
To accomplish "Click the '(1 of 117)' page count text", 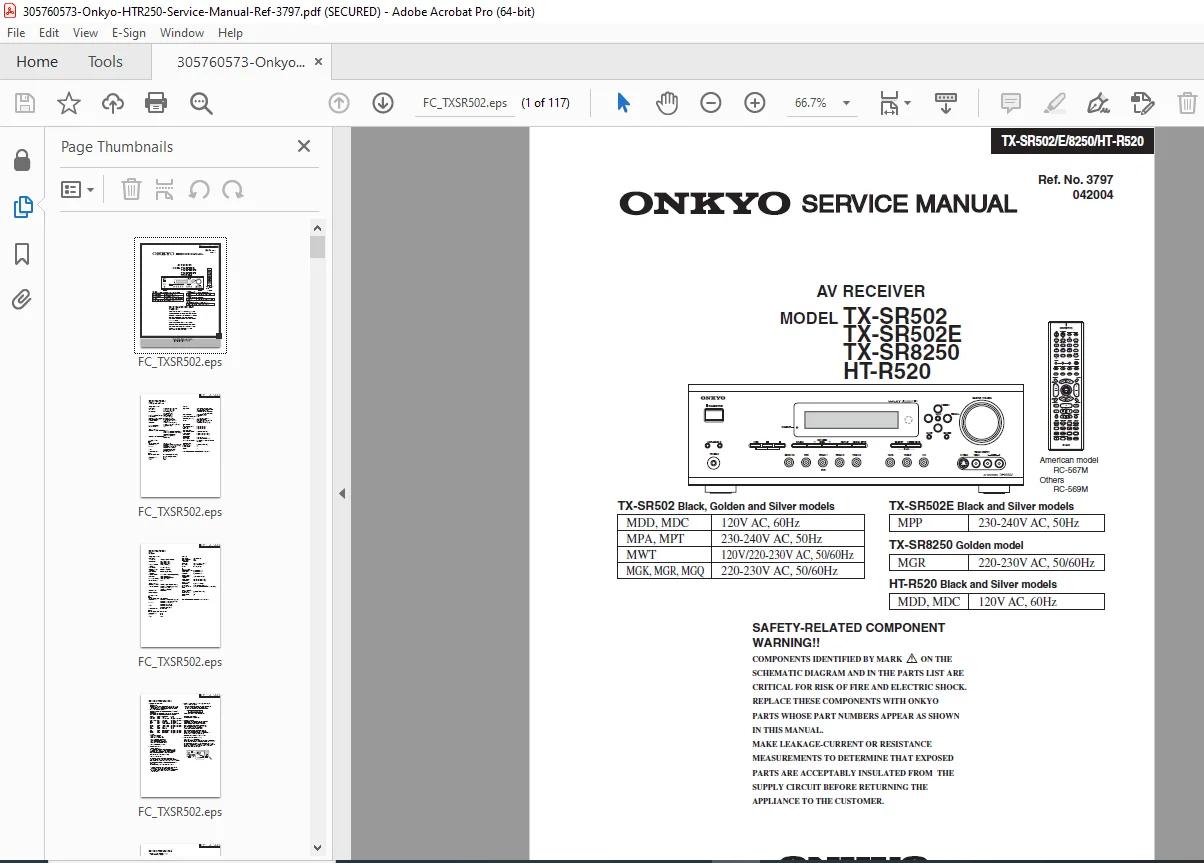I will pyautogui.click(x=546, y=103).
